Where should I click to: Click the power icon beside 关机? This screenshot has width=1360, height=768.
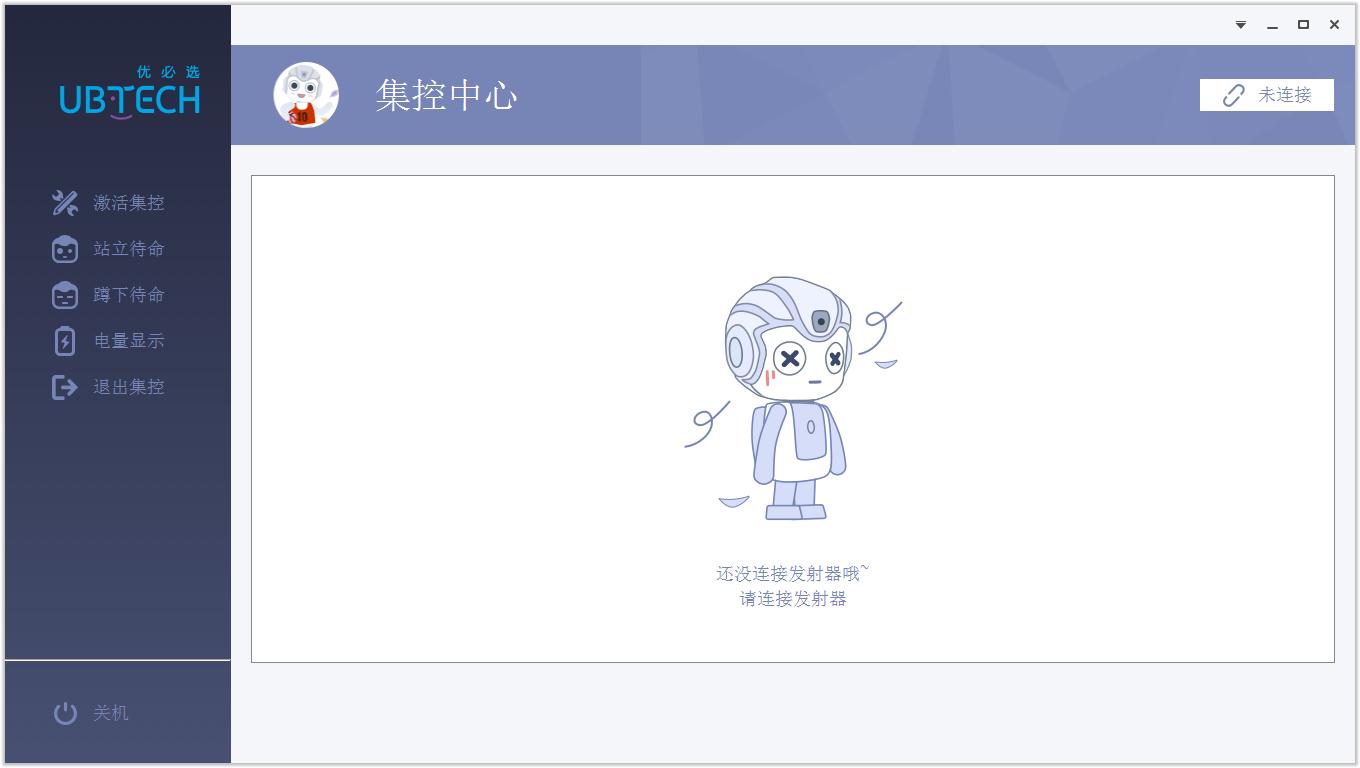(65, 713)
